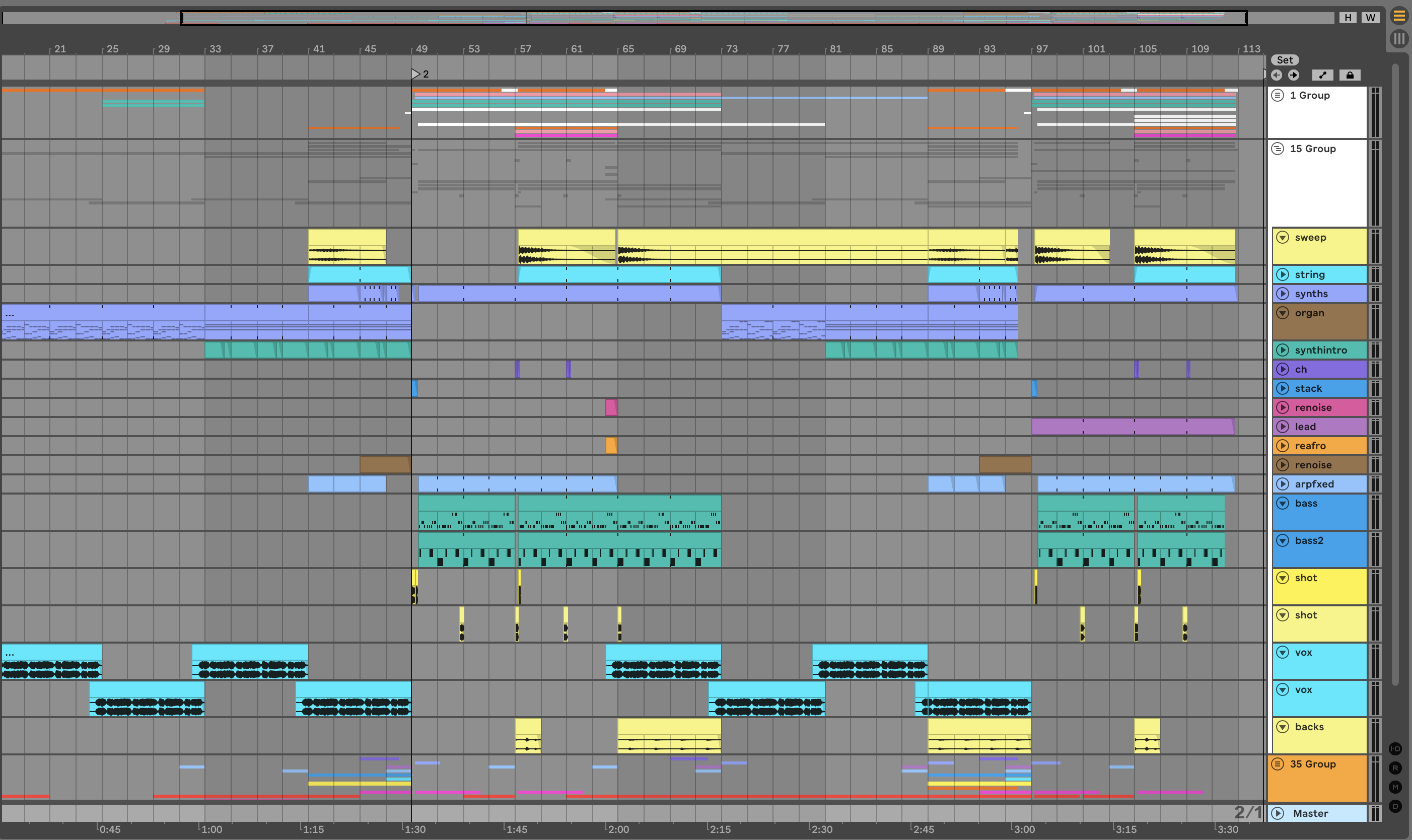The width and height of the screenshot is (1412, 840).
Task: Click the Set locator button
Action: tap(1285, 60)
